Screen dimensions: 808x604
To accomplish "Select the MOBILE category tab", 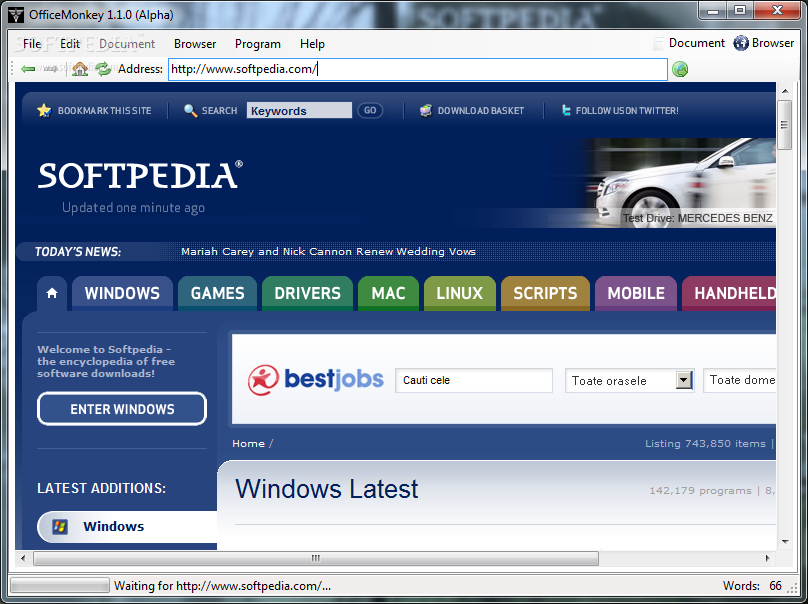I will 636,293.
